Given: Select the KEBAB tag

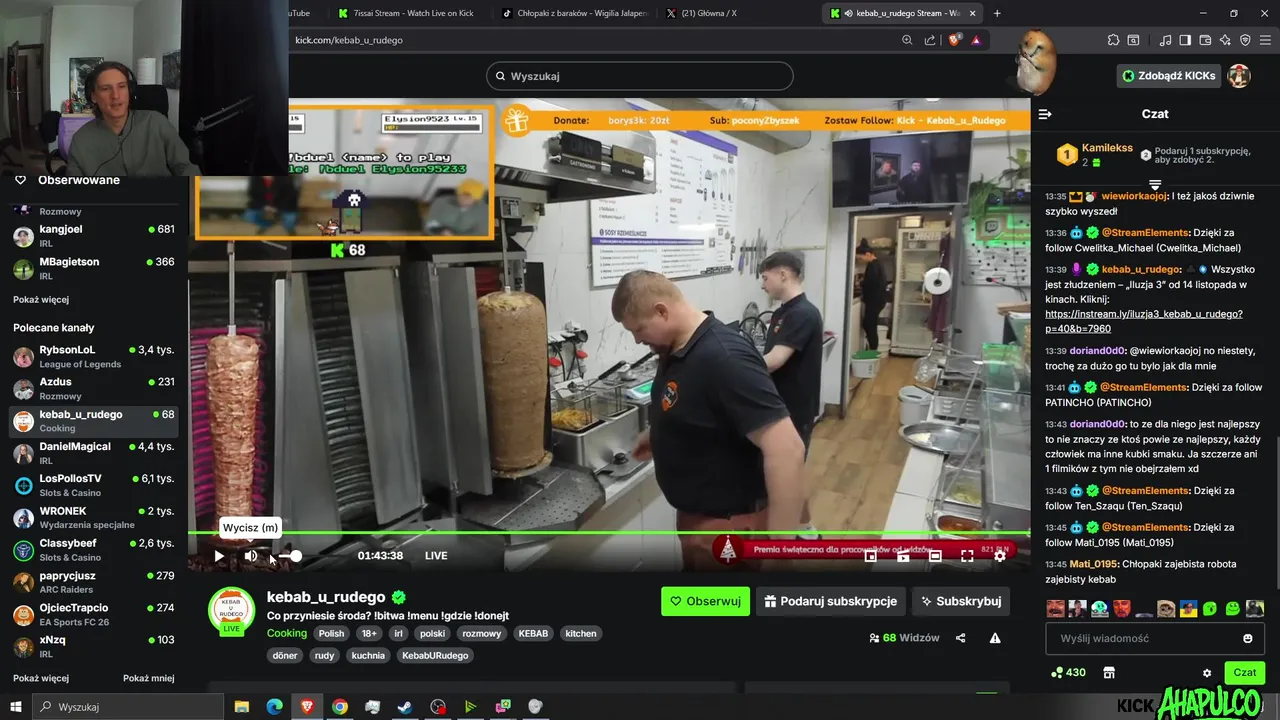Looking at the screenshot, I should click(x=533, y=633).
